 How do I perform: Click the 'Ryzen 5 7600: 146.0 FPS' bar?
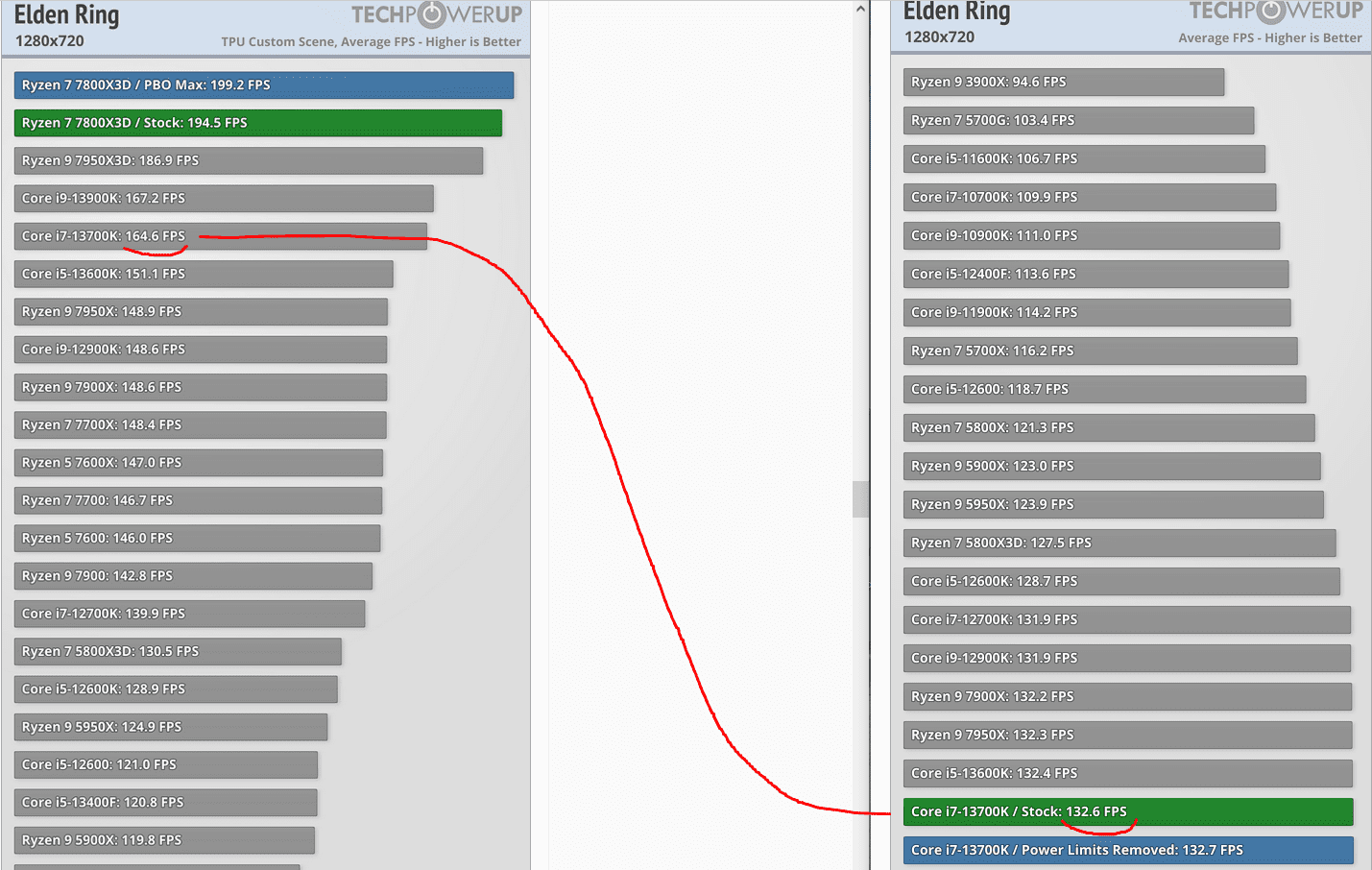point(198,538)
